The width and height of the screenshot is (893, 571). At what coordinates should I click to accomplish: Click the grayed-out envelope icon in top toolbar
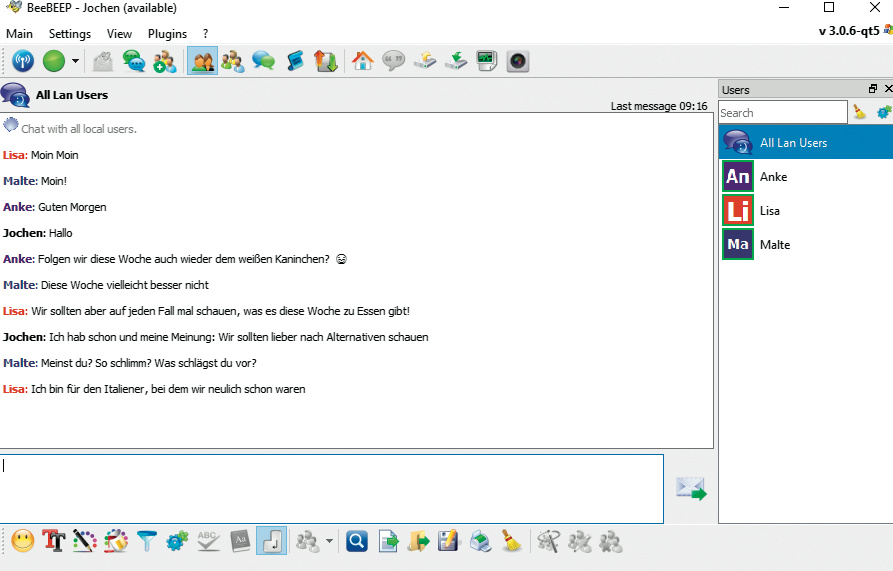point(103,61)
